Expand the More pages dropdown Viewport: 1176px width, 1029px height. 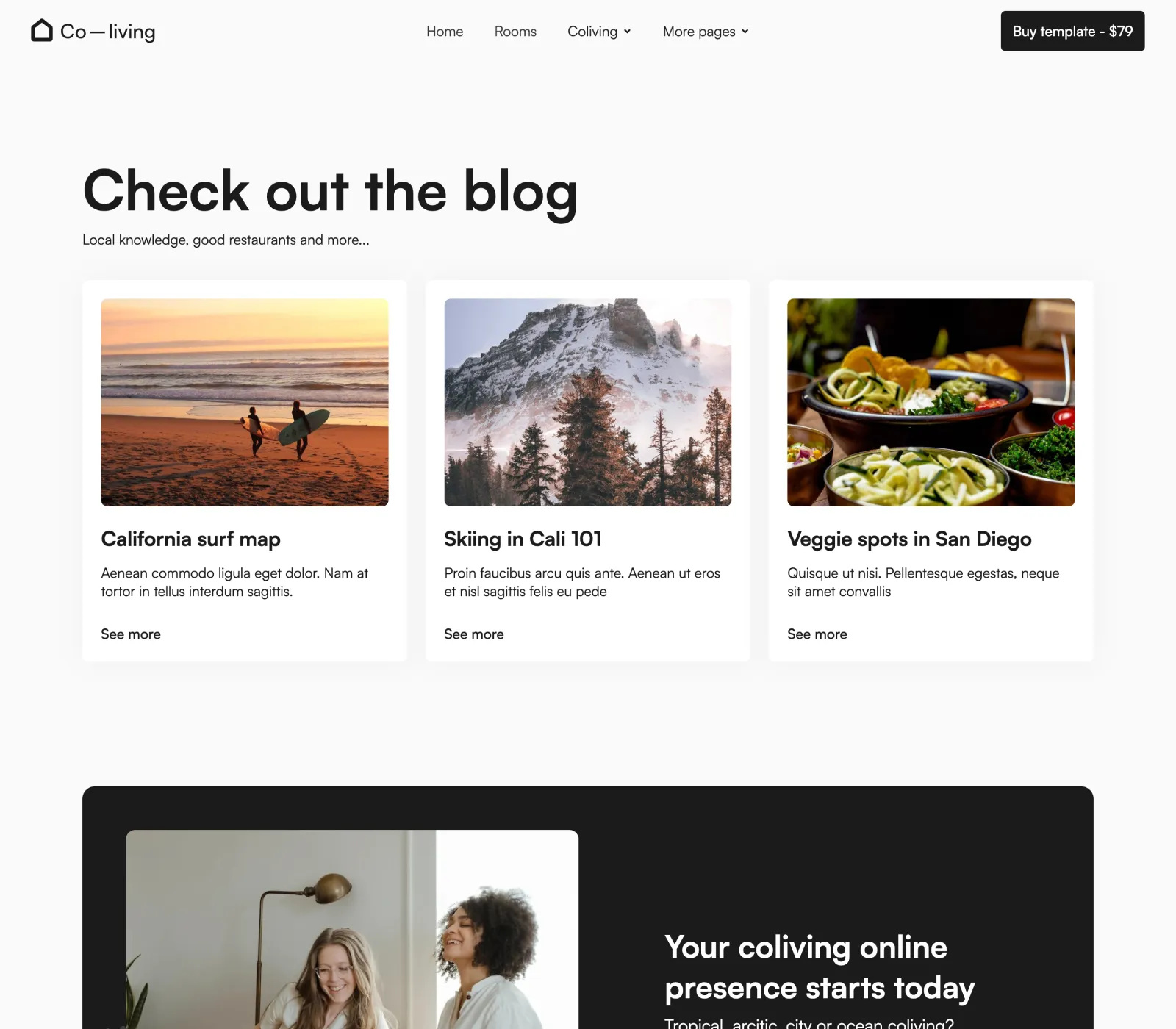point(706,32)
